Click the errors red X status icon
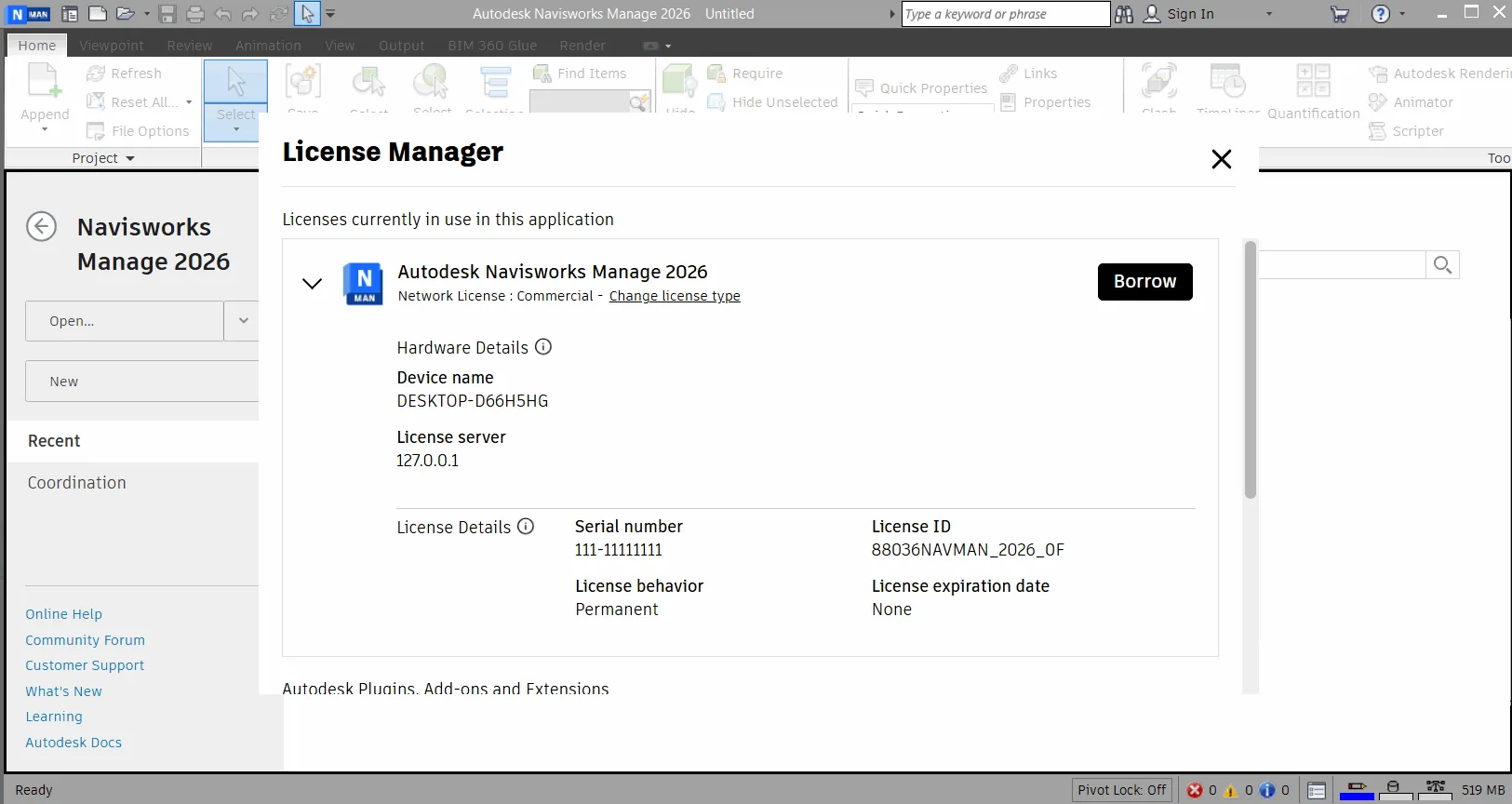Screen dimensions: 1512x804 [1195, 790]
